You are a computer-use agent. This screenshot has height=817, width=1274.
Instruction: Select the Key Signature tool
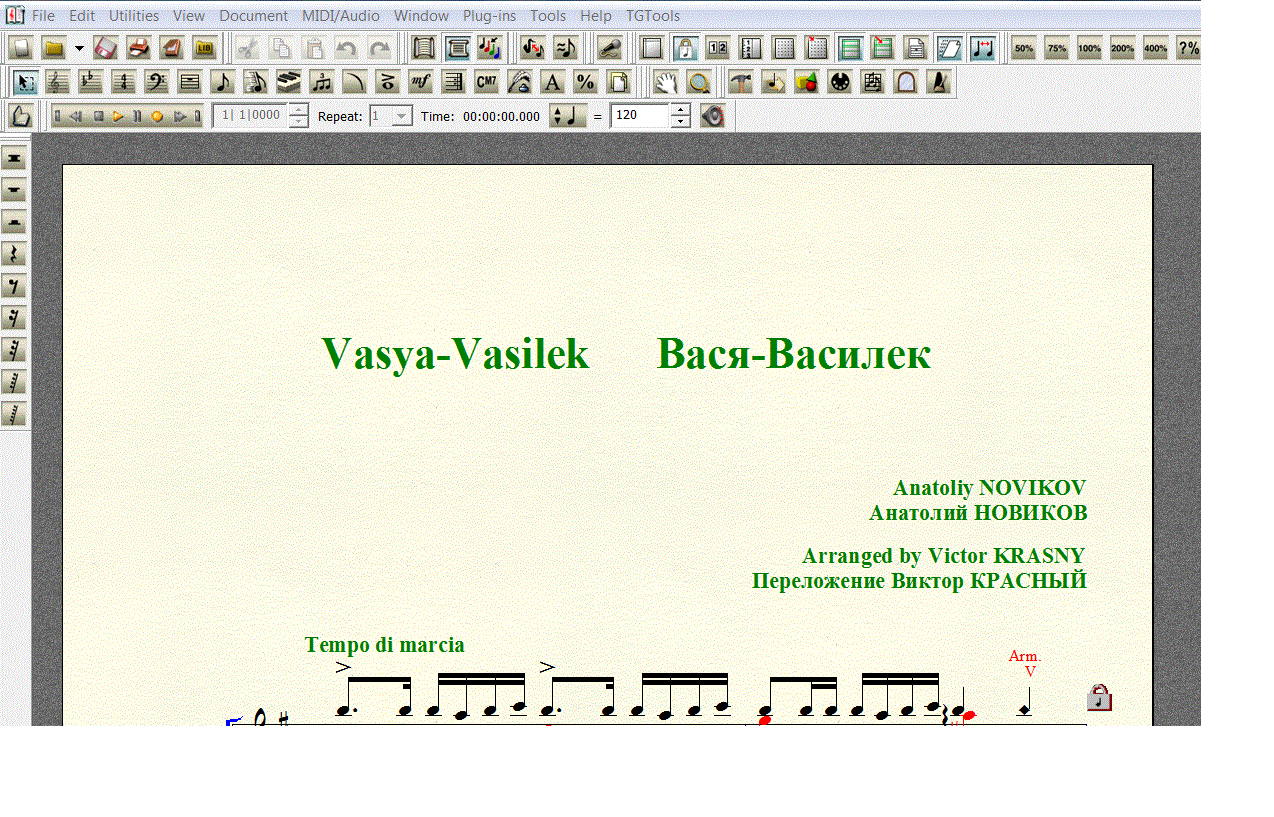(91, 82)
